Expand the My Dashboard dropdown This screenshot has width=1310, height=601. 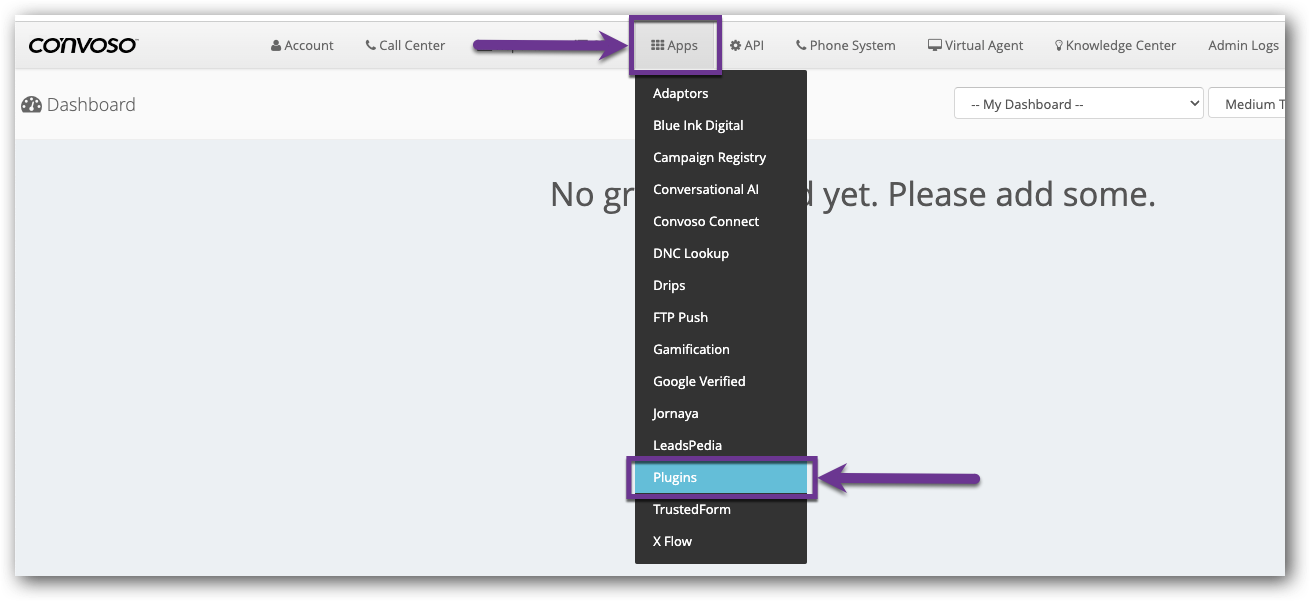[1078, 104]
